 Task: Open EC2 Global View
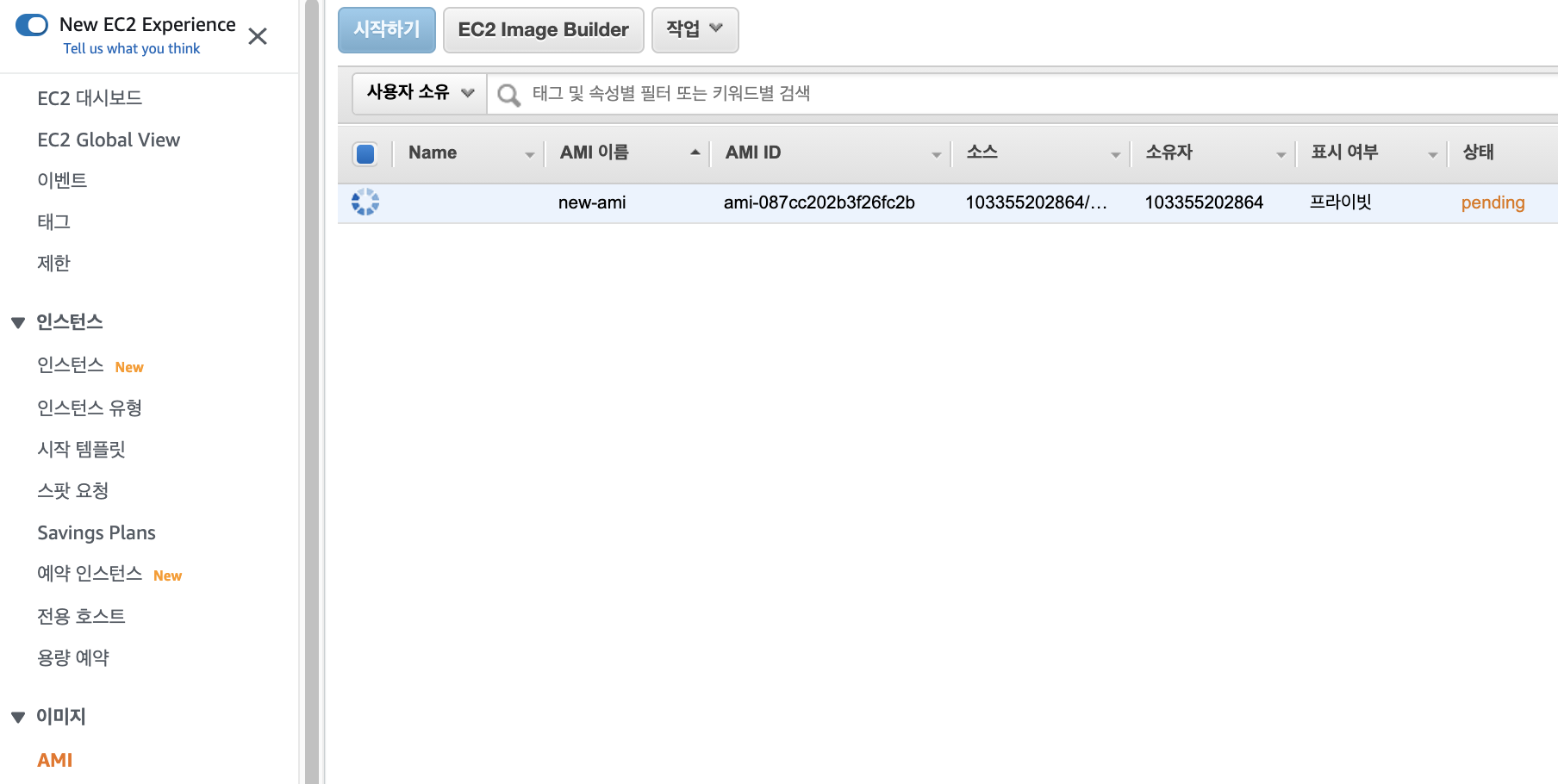[x=109, y=140]
